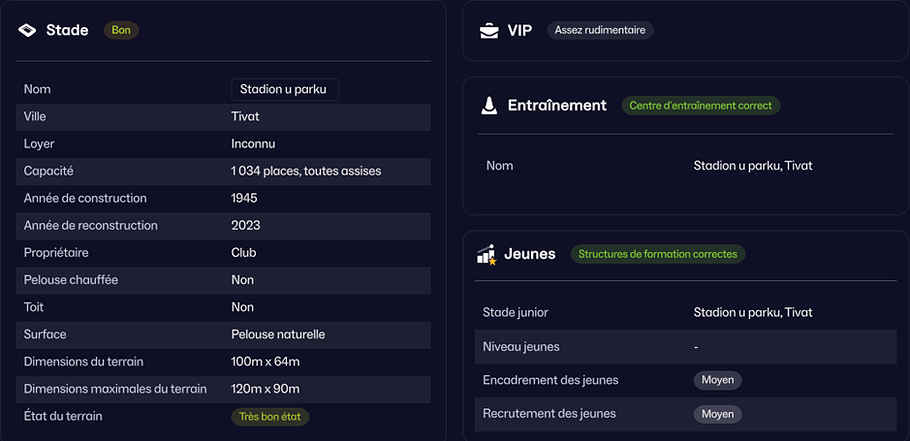Open the Stade junior Stadion u parku link
The image size is (910, 441).
[753, 313]
